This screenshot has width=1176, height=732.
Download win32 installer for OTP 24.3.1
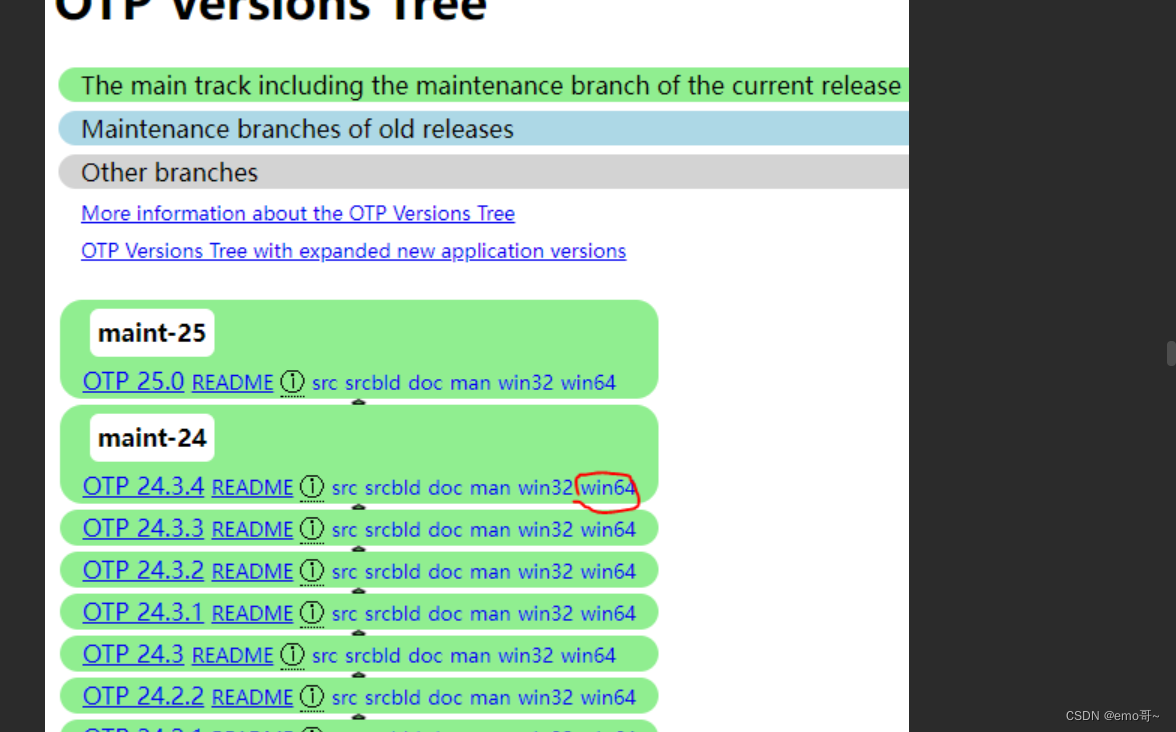545,614
